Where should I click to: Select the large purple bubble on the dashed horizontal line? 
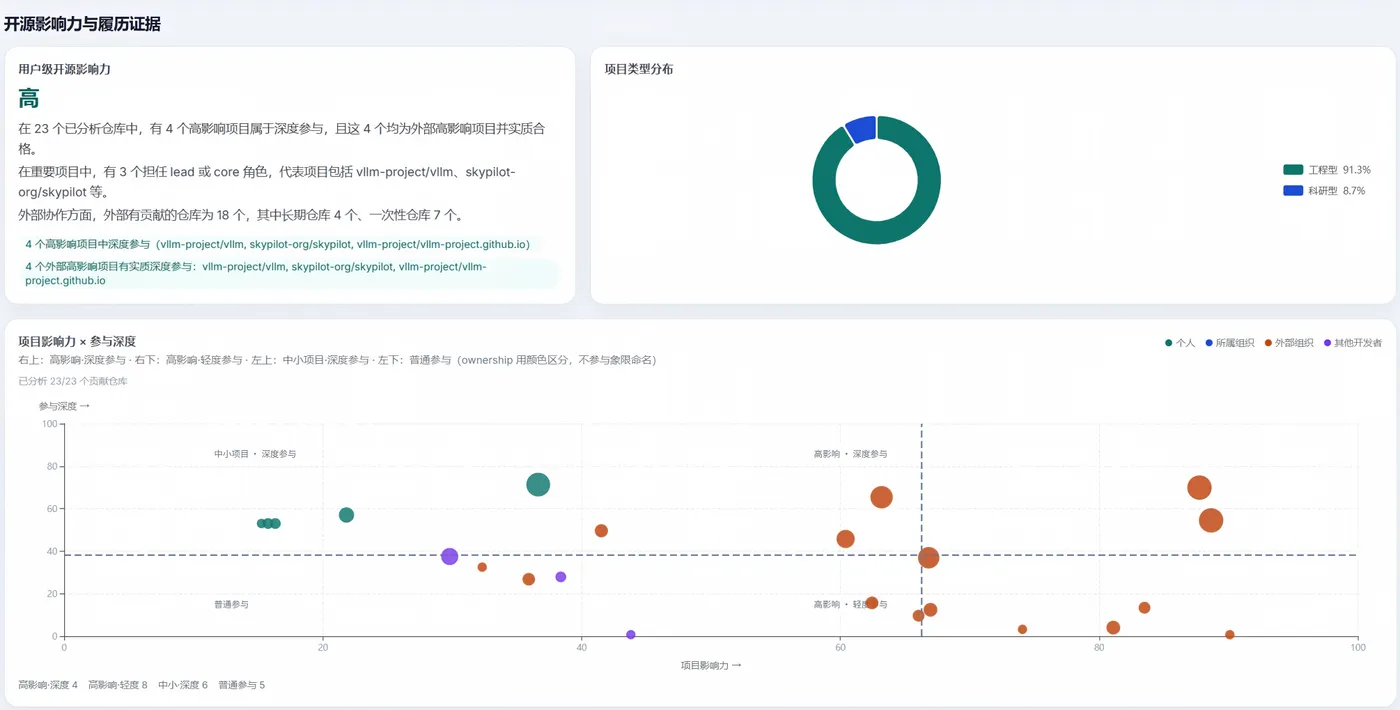pyautogui.click(x=449, y=556)
